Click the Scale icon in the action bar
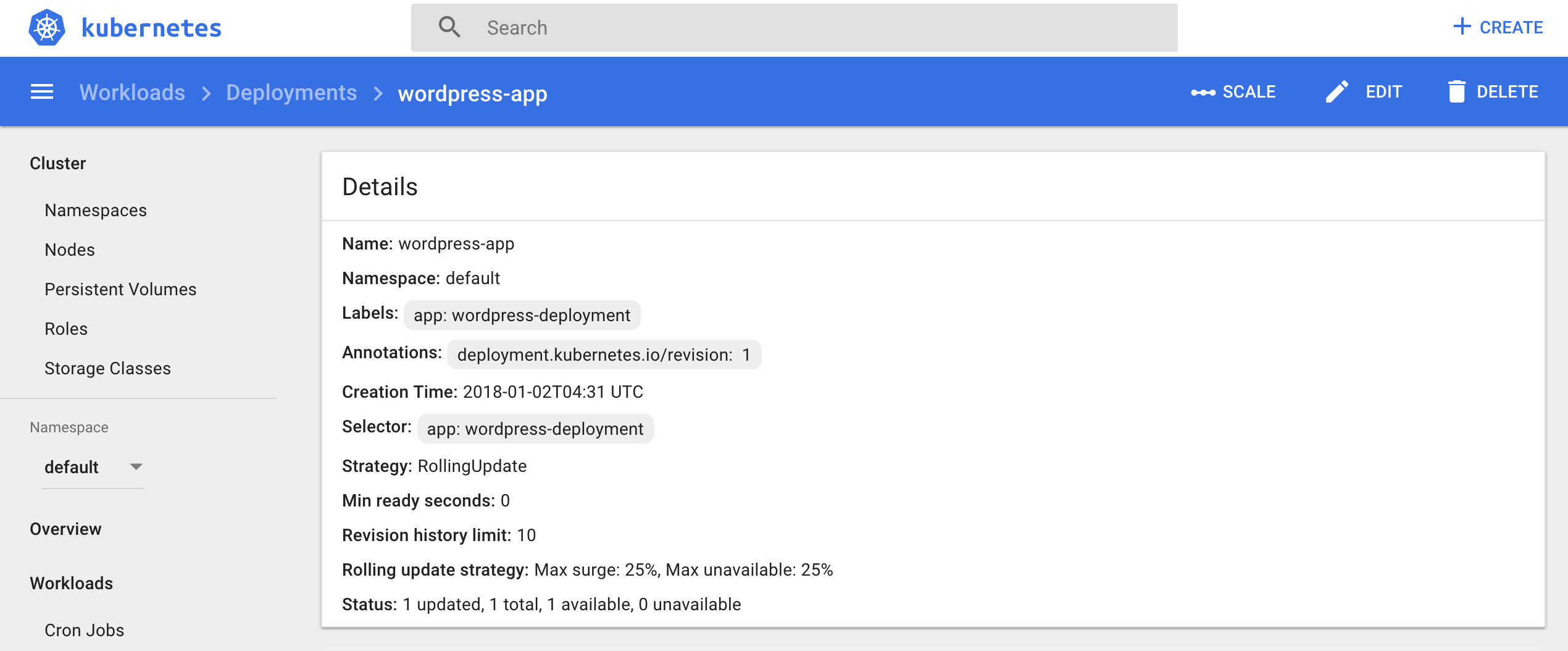 (x=1203, y=92)
